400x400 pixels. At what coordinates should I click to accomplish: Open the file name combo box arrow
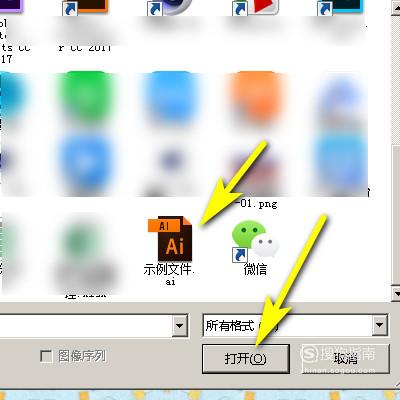tap(180, 325)
